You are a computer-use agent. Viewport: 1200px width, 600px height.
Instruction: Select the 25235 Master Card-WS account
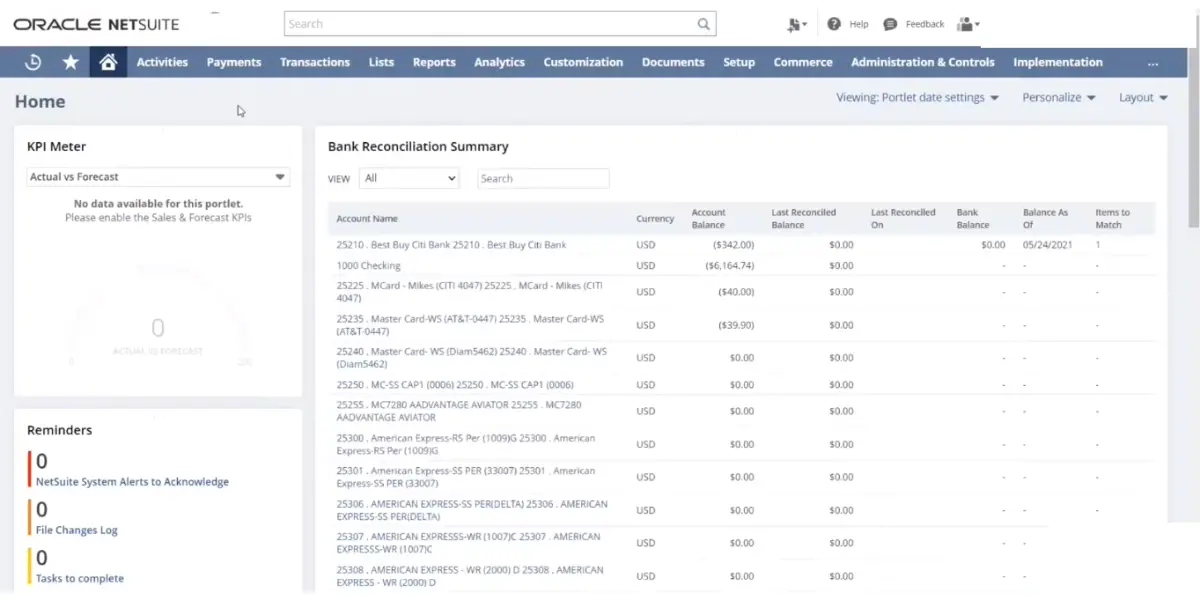(470, 325)
